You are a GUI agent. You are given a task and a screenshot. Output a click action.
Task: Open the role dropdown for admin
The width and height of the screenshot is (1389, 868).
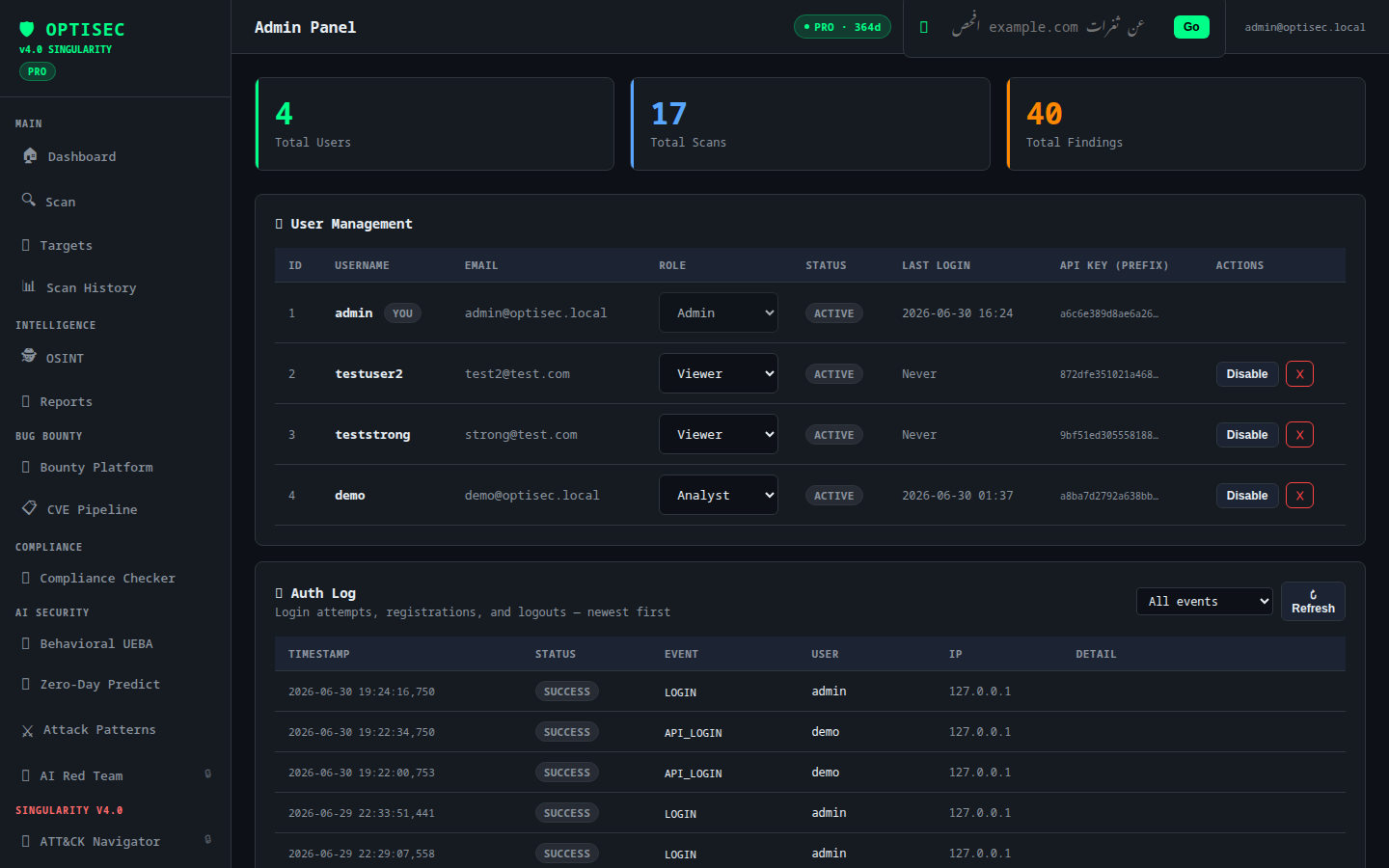point(719,312)
